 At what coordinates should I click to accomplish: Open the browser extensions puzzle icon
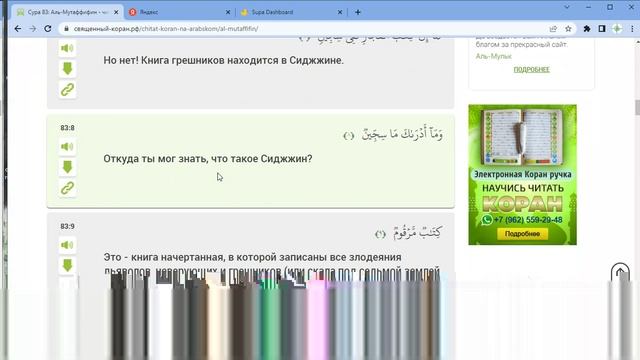click(x=587, y=29)
